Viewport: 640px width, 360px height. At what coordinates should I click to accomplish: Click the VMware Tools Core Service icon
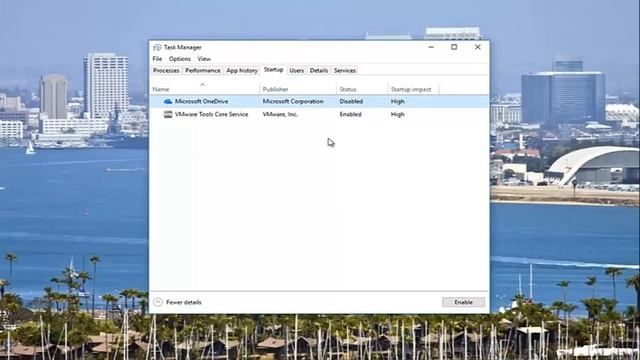click(x=168, y=114)
